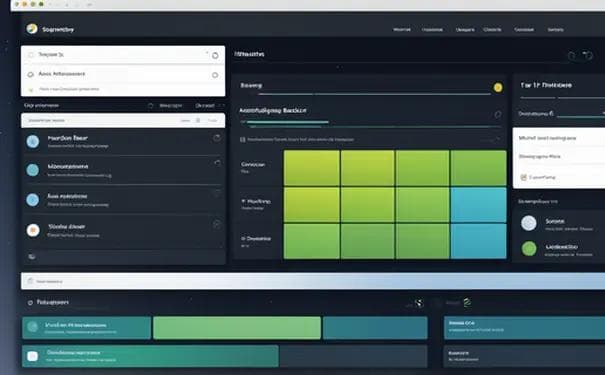The height and width of the screenshot is (375, 605).
Task: Click the light green segment in bottom bar row
Action: (x=237, y=328)
